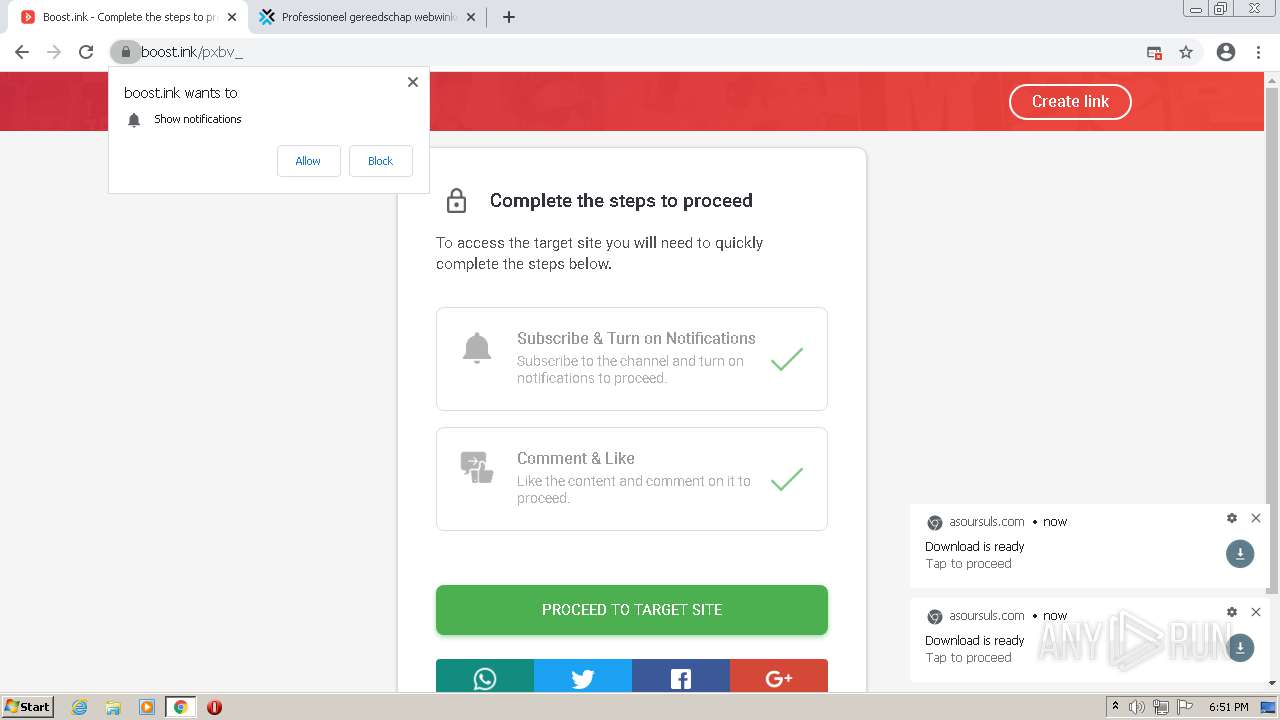The image size is (1280, 720).
Task: Click download icon in first notification
Action: click(1240, 553)
